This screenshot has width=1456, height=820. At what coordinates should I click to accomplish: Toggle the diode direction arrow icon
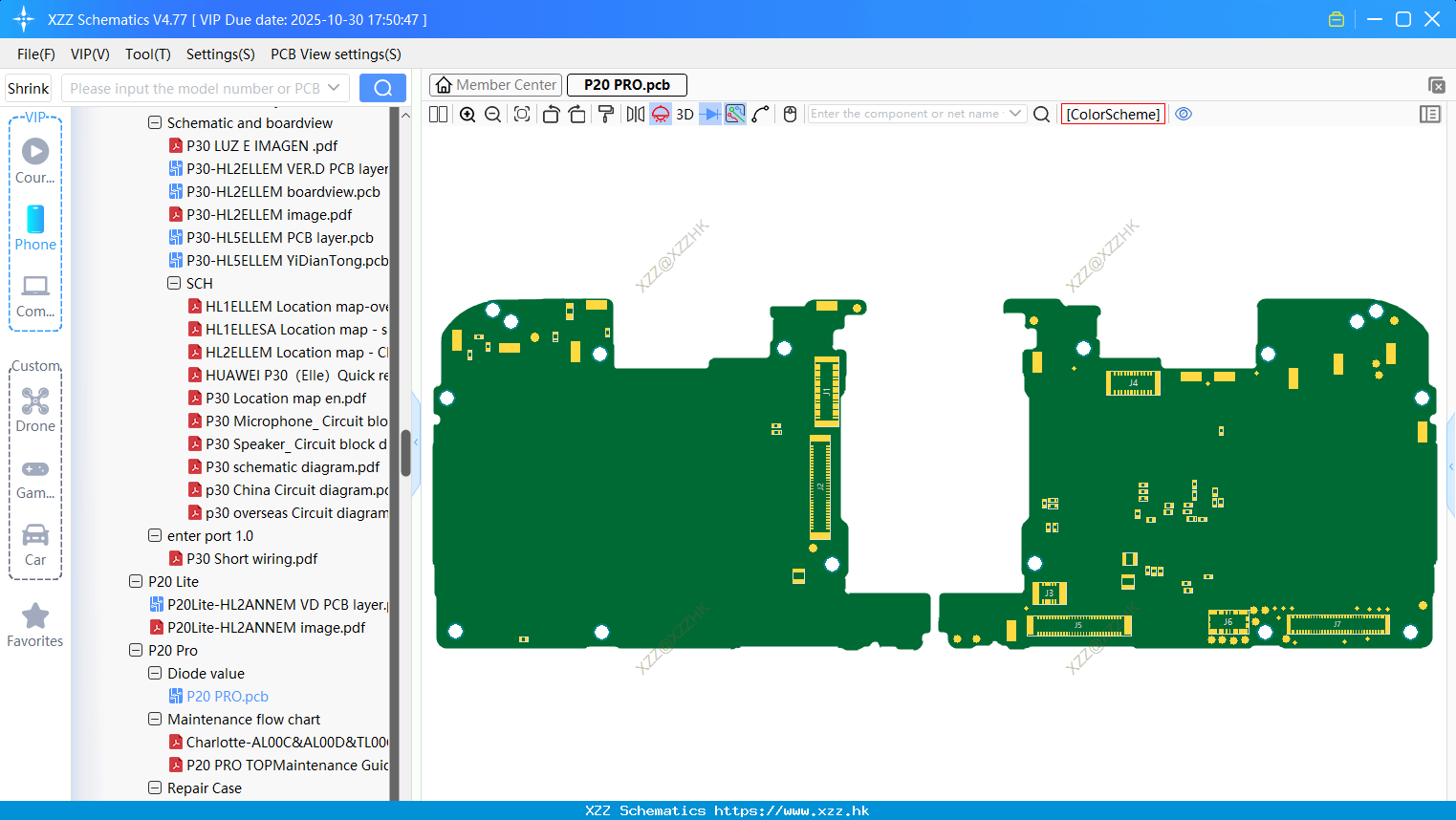point(710,114)
